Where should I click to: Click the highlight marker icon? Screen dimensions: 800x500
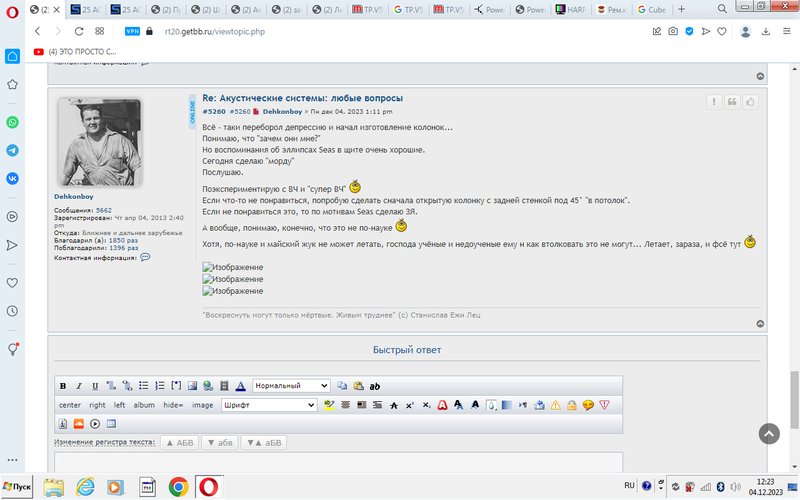pos(329,405)
